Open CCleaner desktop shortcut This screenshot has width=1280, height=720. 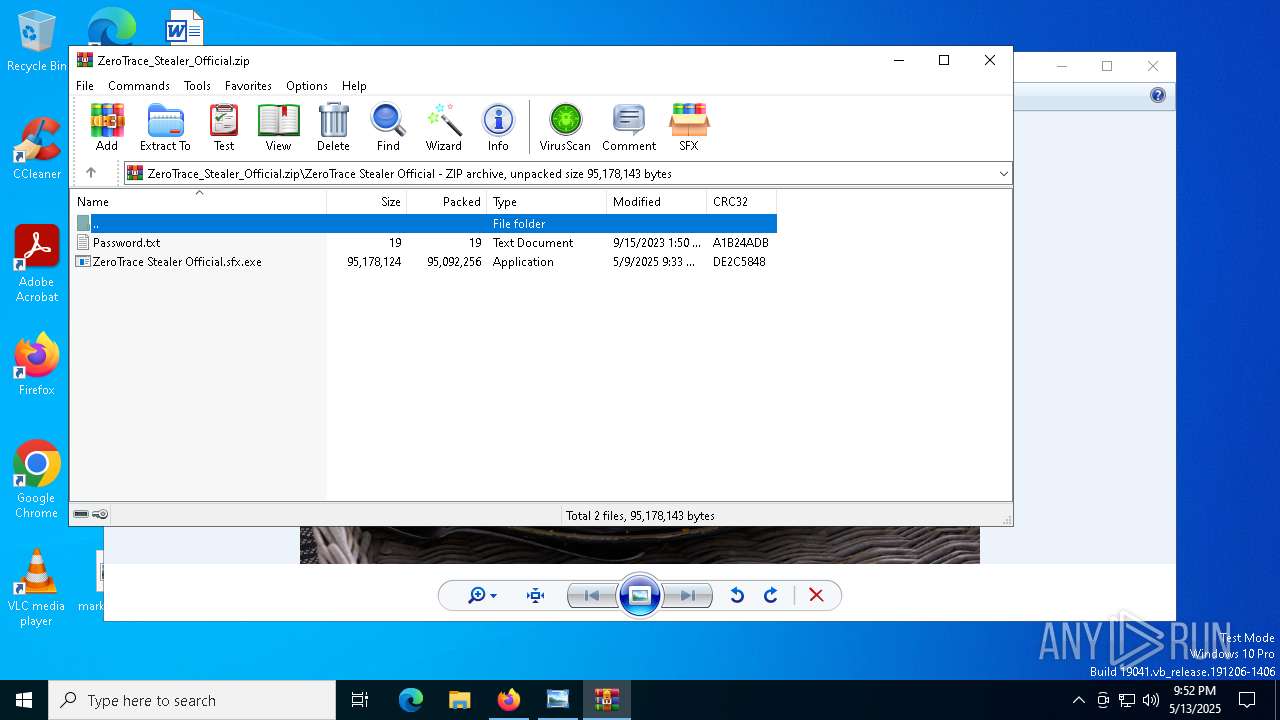(36, 149)
